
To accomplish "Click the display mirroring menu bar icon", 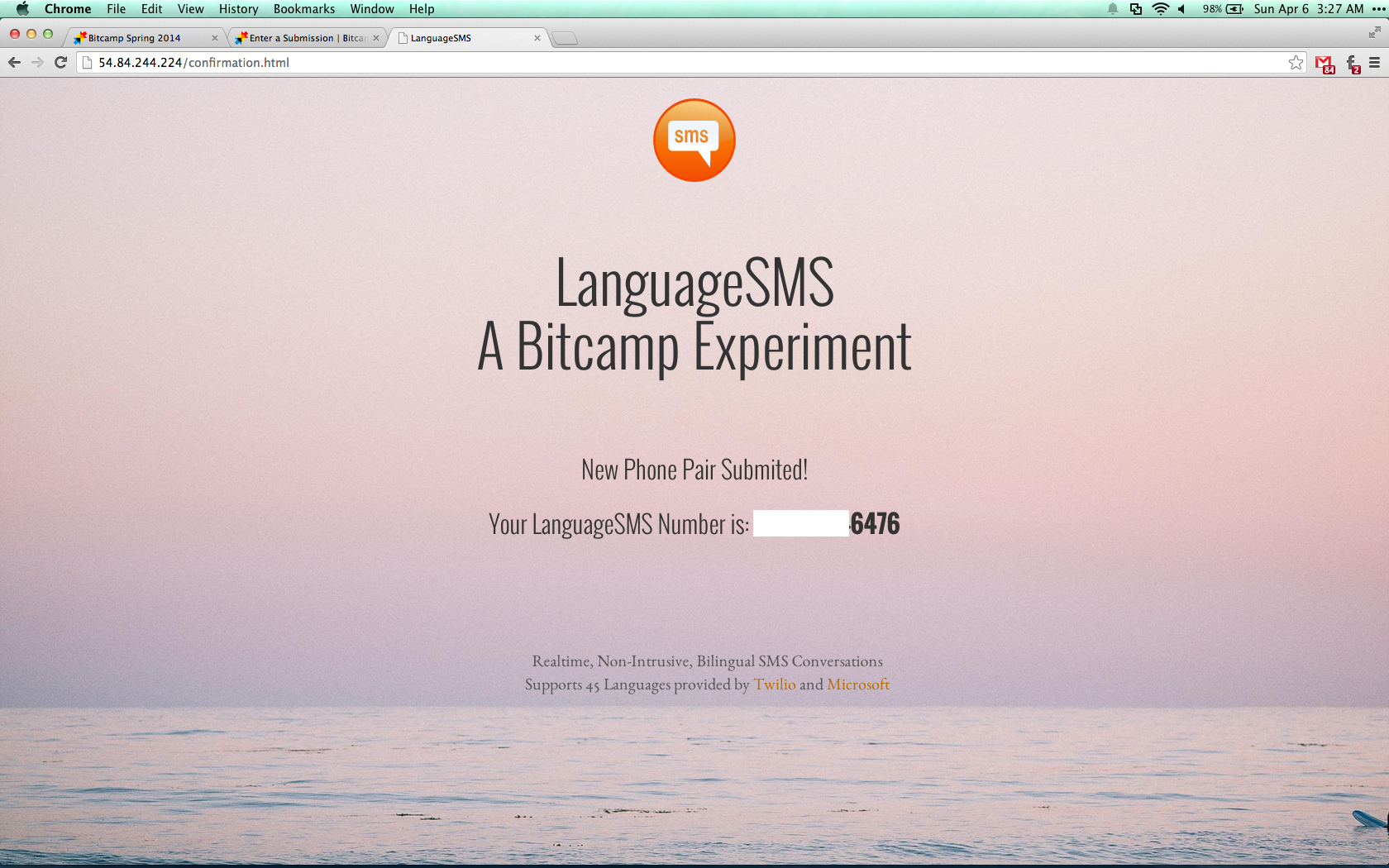I will point(1136,9).
